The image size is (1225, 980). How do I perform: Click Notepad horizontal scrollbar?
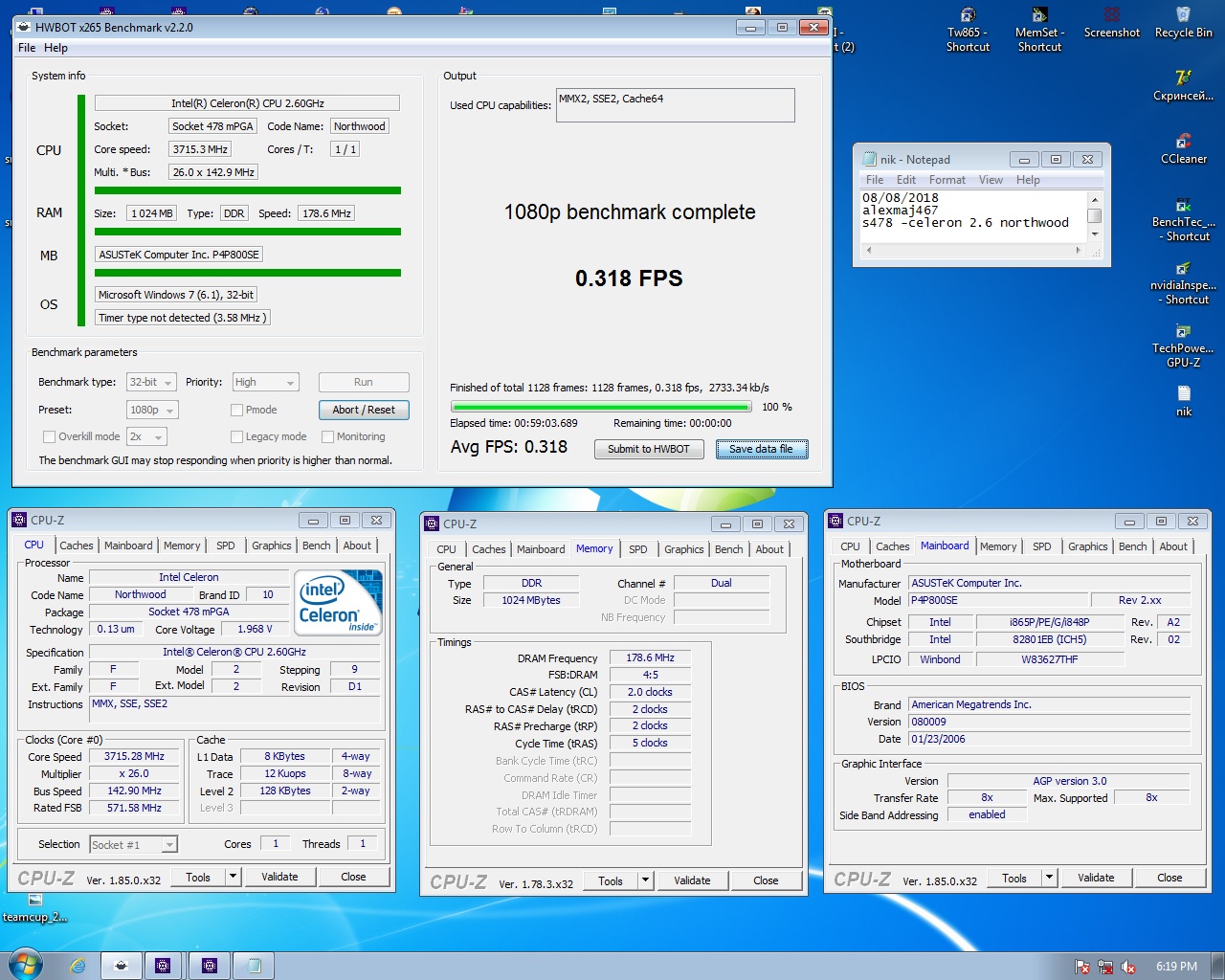click(974, 250)
